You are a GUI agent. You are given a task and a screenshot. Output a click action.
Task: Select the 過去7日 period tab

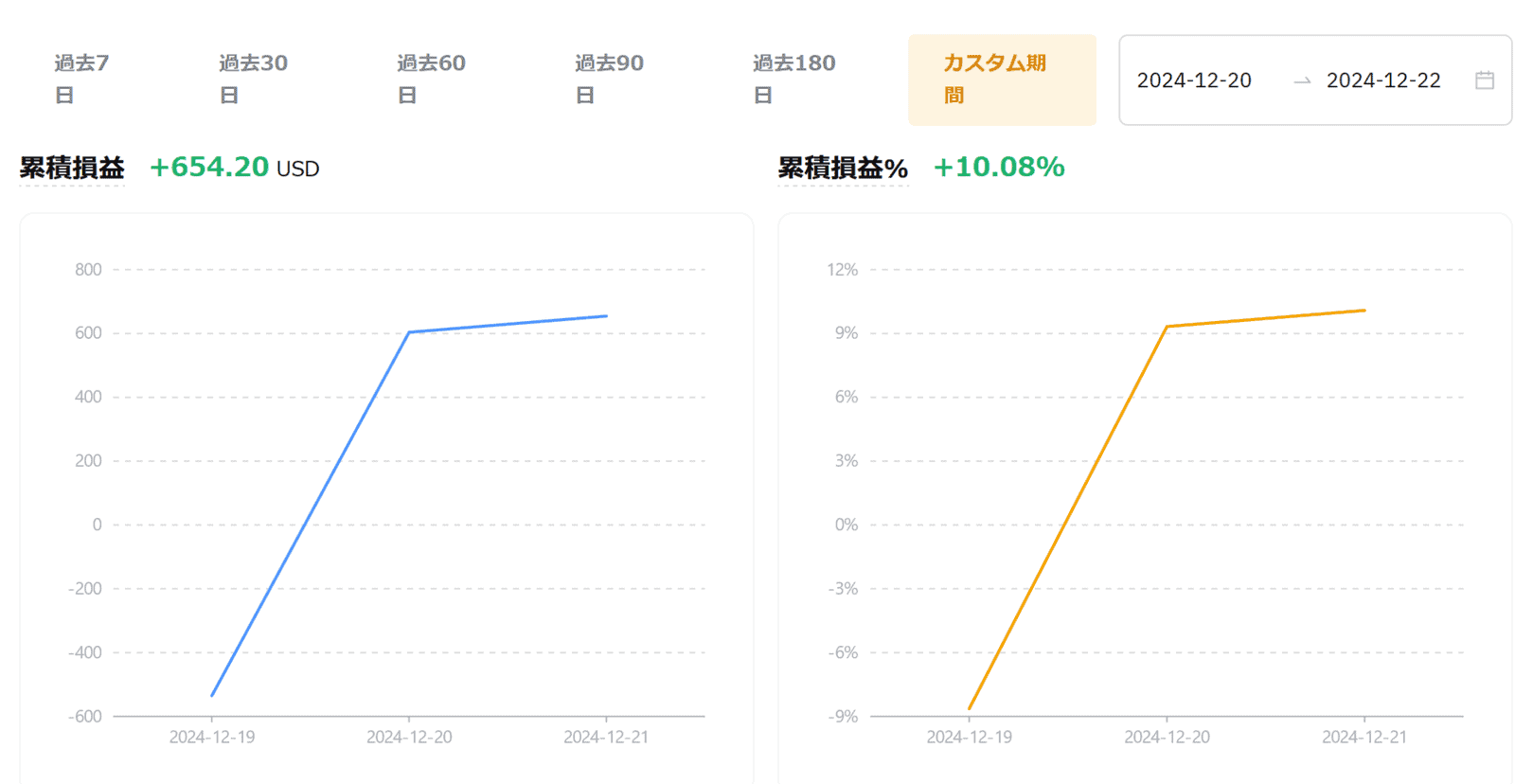click(81, 79)
